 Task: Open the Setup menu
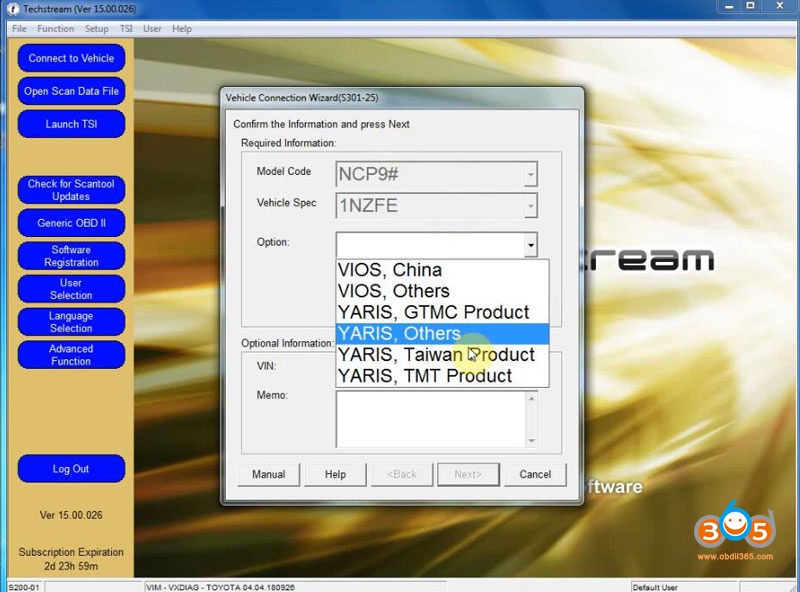point(96,29)
